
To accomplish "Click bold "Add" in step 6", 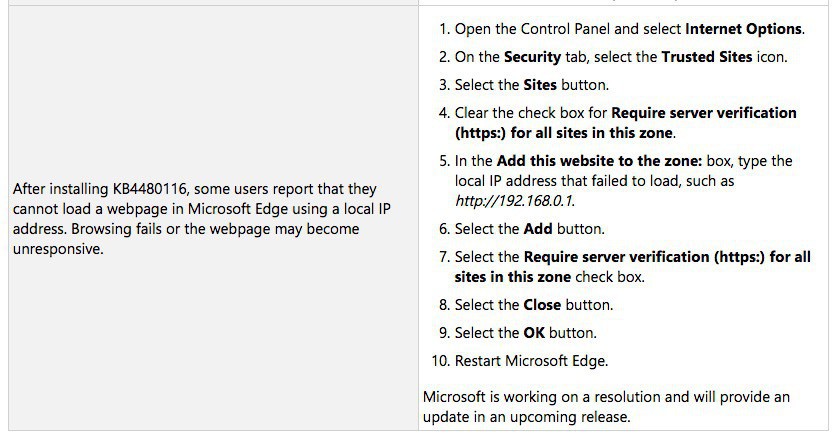I will pyautogui.click(x=539, y=229).
